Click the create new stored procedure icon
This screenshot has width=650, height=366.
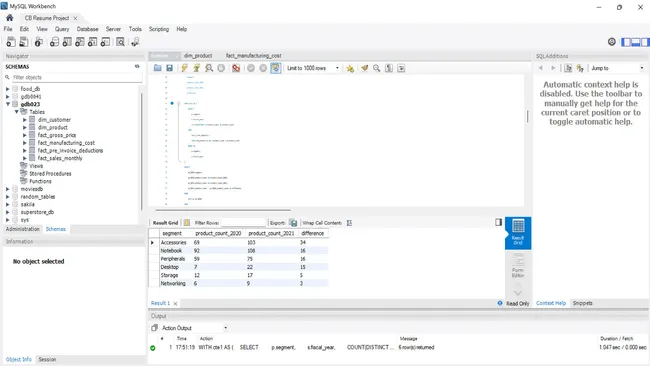[x=93, y=42]
